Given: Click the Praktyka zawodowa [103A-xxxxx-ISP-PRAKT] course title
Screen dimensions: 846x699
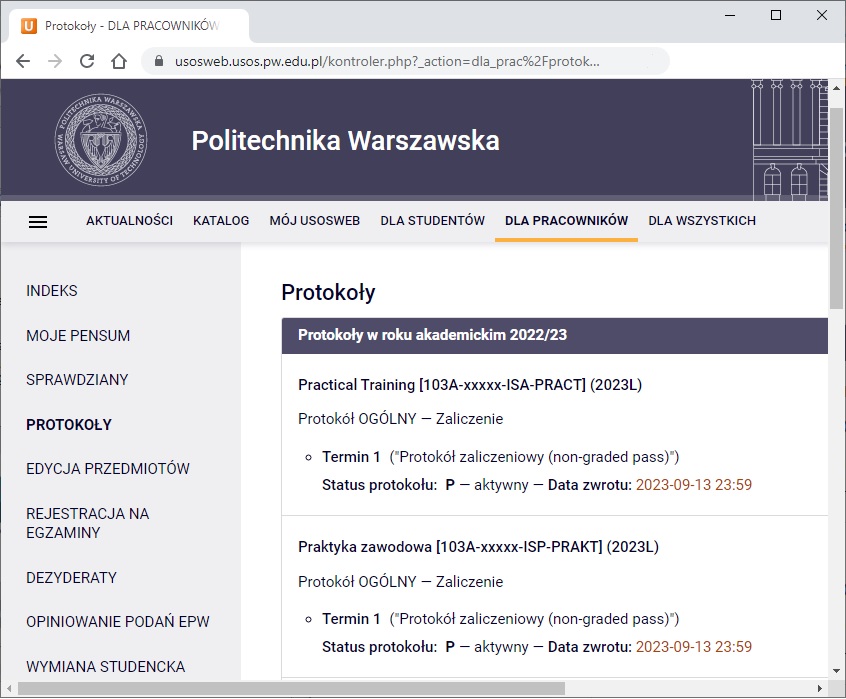Looking at the screenshot, I should click(x=478, y=547).
